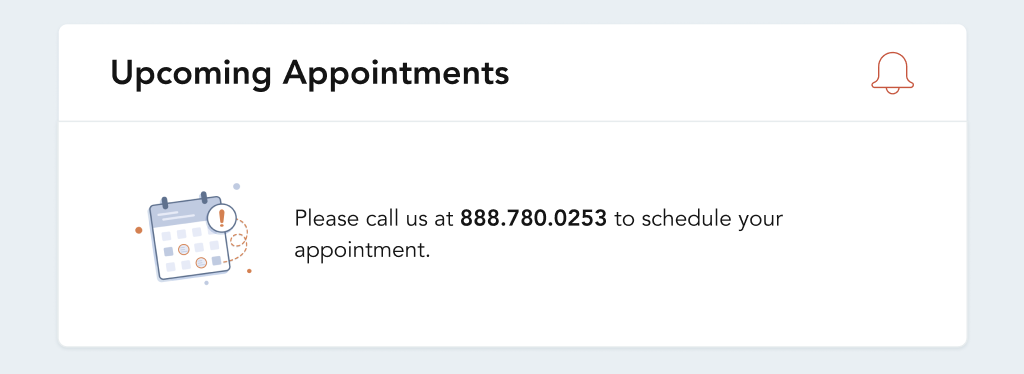
Task: Select the calendar's left binder ring
Action: [165, 202]
